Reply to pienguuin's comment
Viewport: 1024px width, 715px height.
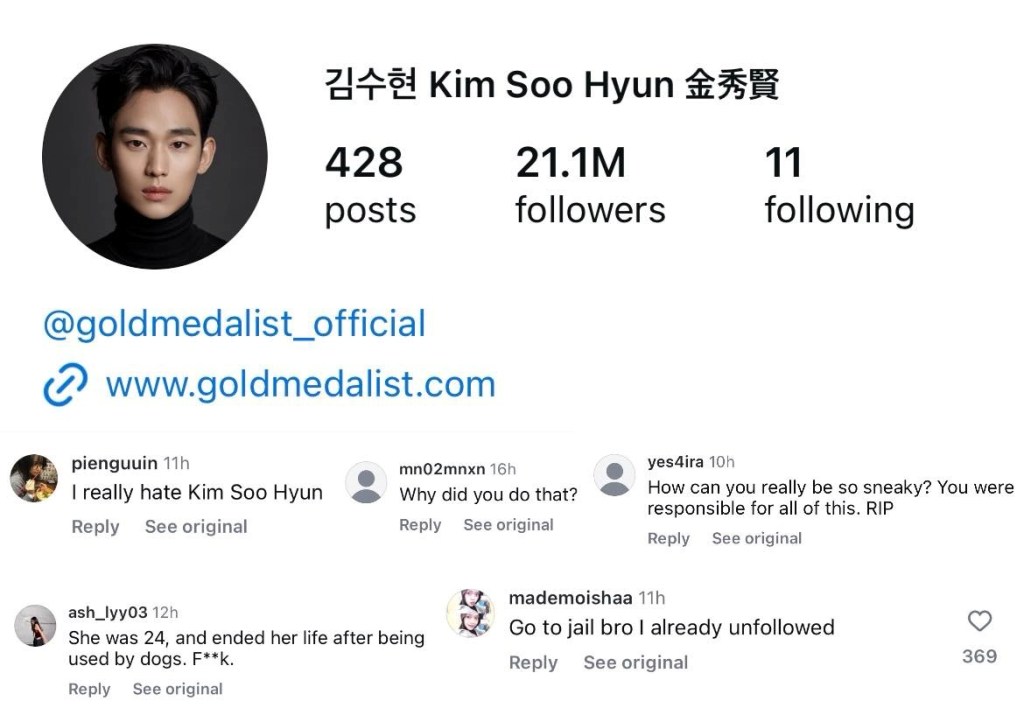point(95,526)
